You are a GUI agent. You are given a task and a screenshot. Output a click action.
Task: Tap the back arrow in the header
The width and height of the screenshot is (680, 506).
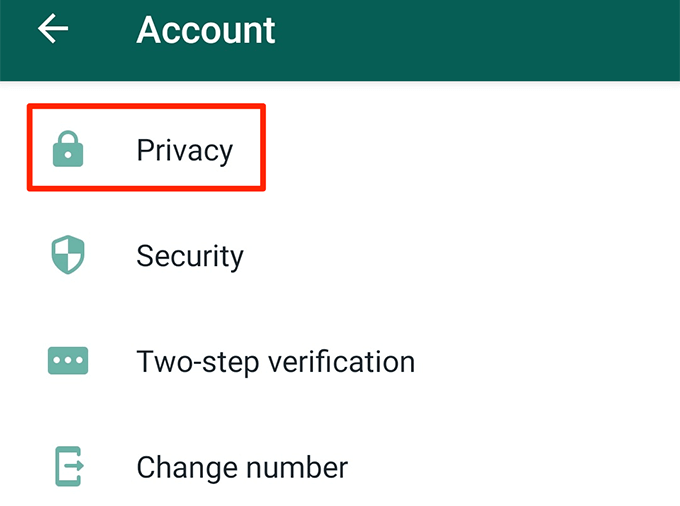click(x=53, y=30)
